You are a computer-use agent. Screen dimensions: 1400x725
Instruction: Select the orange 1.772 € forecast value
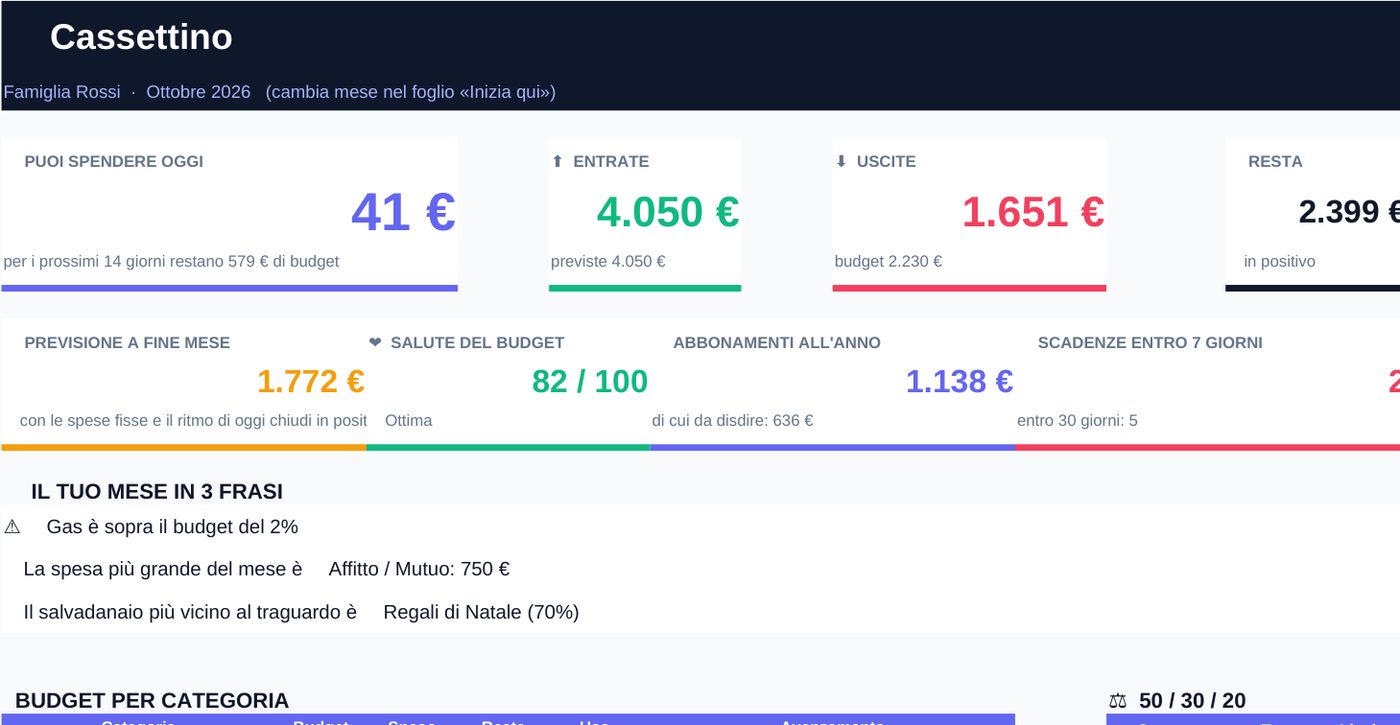coord(311,381)
